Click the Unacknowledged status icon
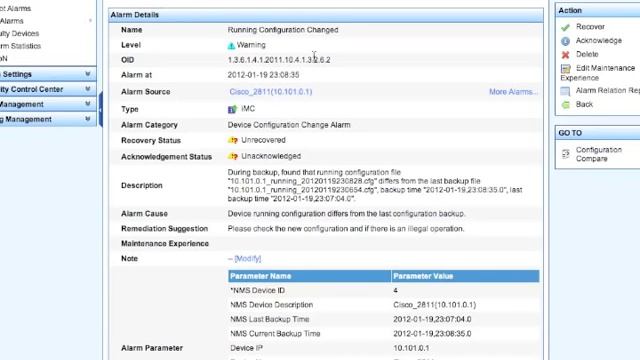Image resolution: width=640 pixels, height=360 pixels. pos(233,156)
